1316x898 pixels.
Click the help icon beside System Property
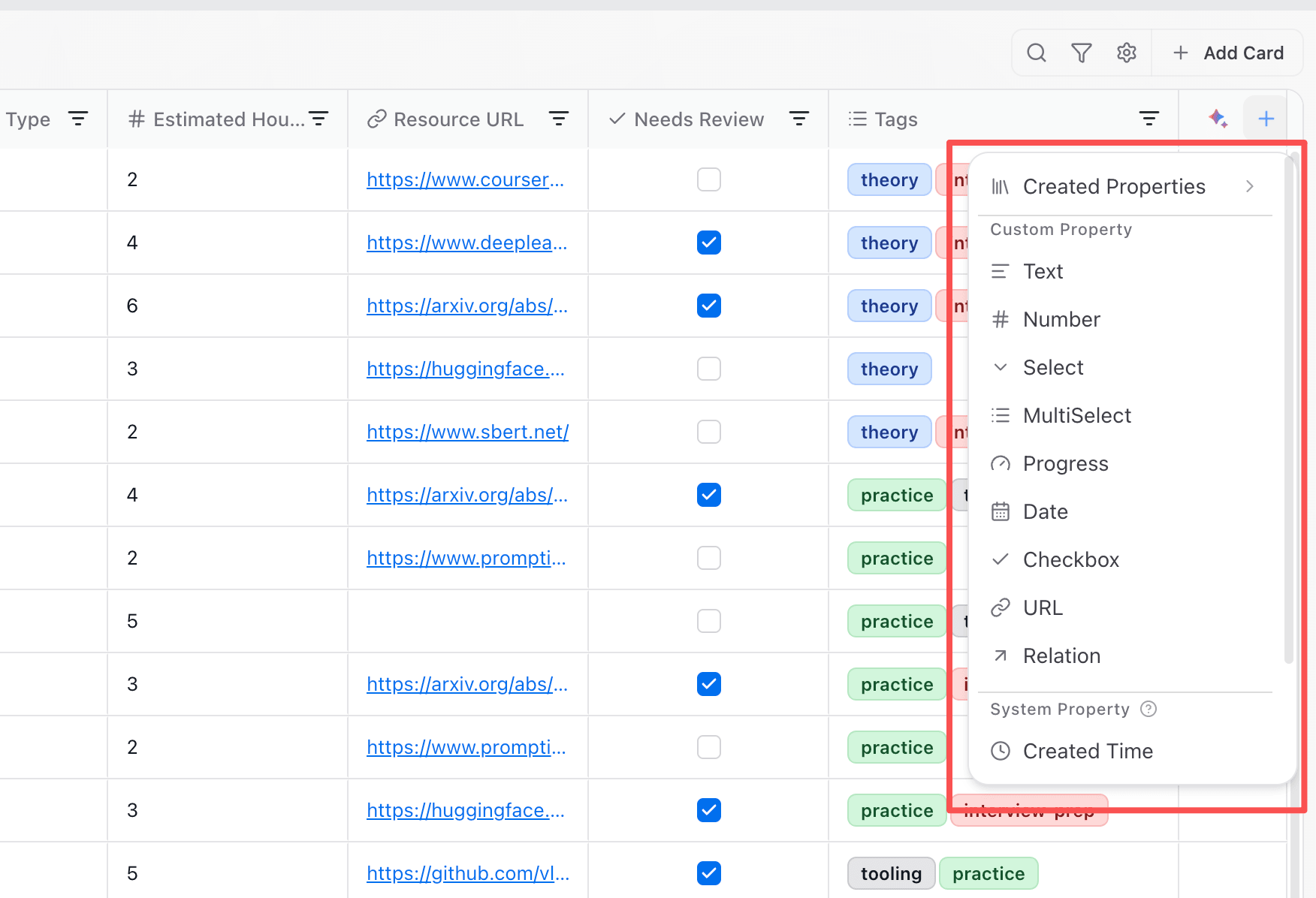pos(1148,709)
